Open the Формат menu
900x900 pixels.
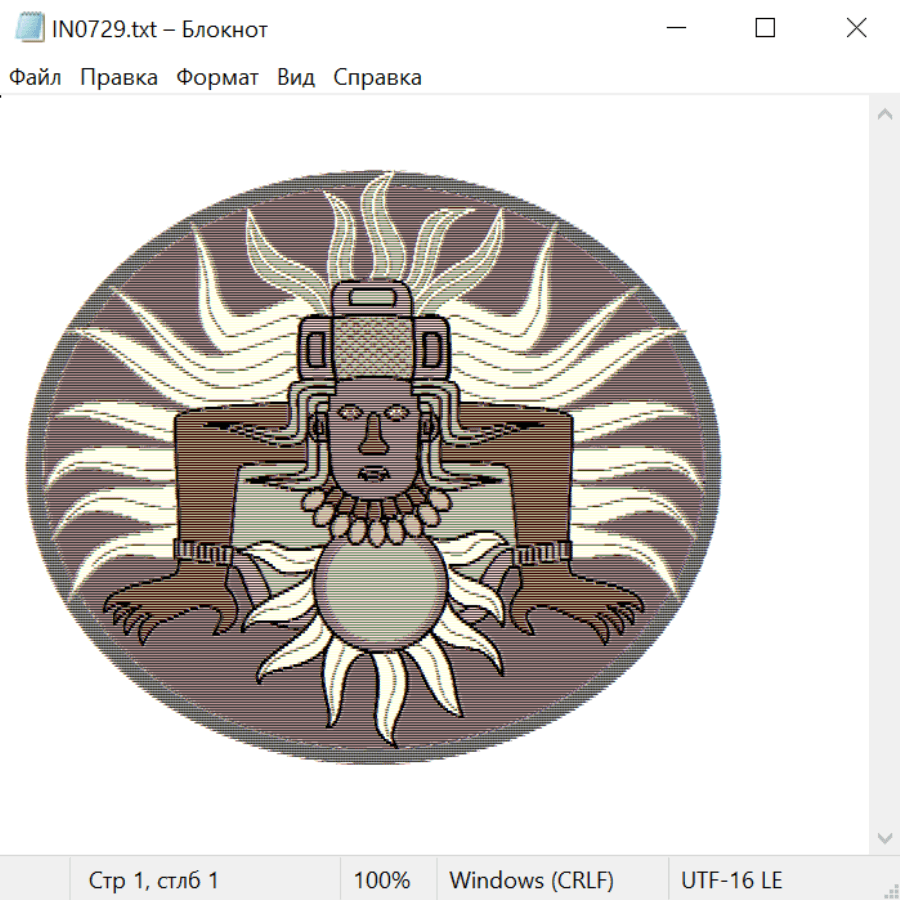coord(217,78)
